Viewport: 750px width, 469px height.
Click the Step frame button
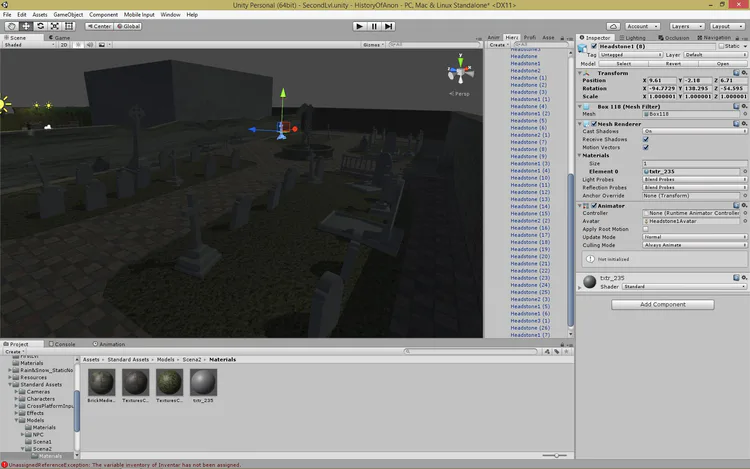click(x=388, y=26)
